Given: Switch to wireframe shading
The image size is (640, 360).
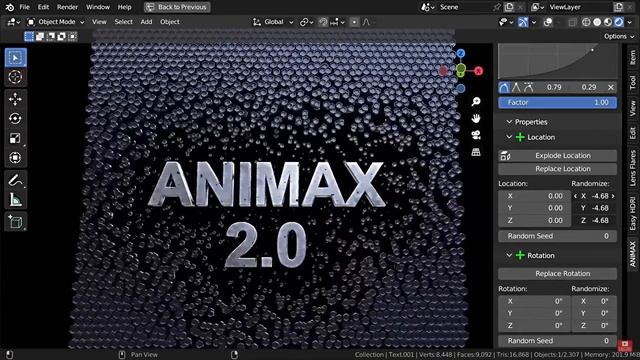Looking at the screenshot, I should tap(586, 22).
